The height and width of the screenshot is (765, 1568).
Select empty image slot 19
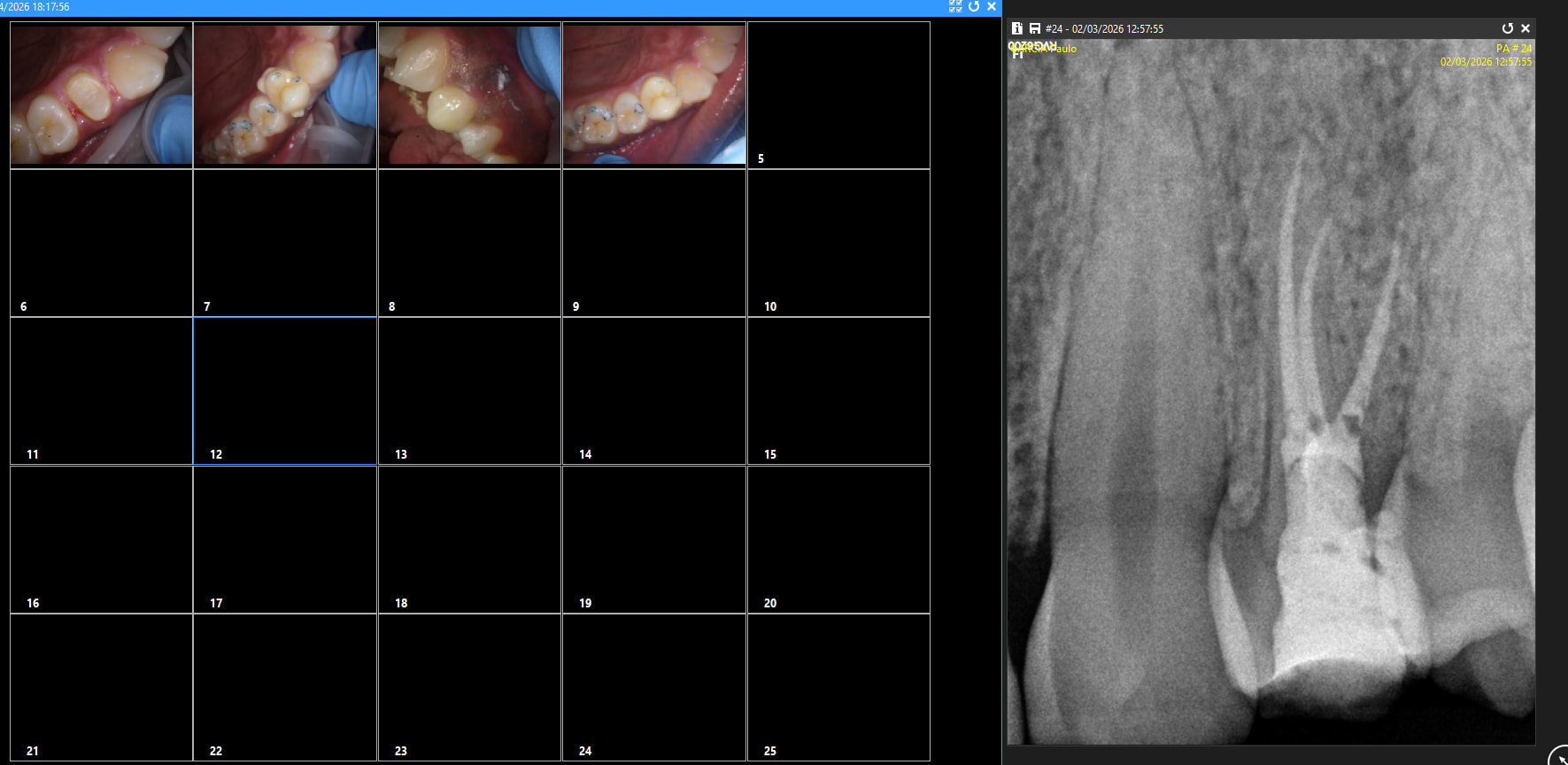[x=654, y=539]
